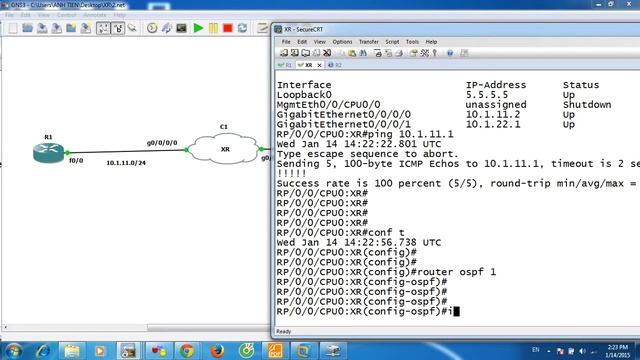The height and width of the screenshot is (360, 640).
Task: Click SecureCRT Paste clipboard icon
Action: click(x=352, y=53)
